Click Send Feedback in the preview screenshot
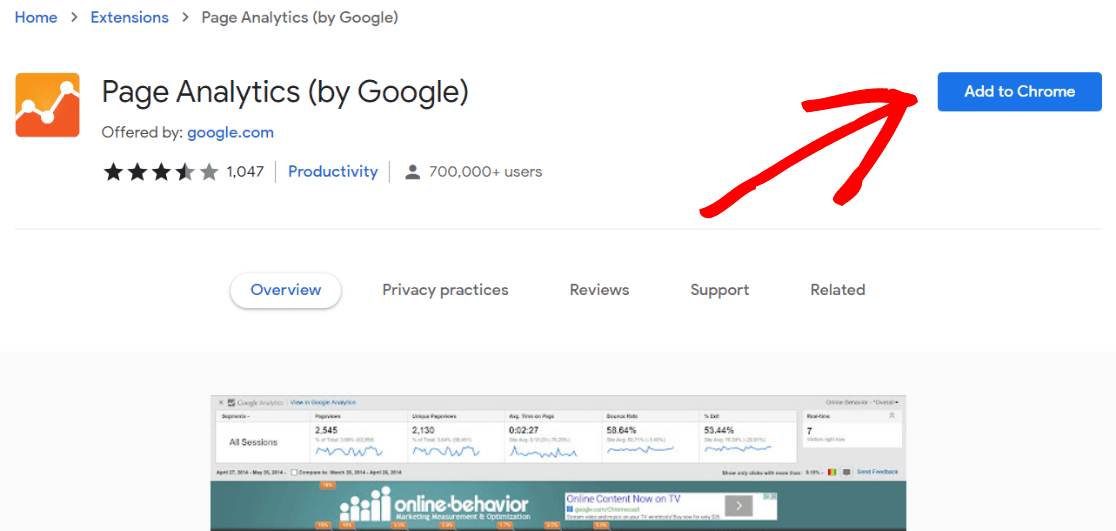The width and height of the screenshot is (1116, 531). (x=878, y=472)
